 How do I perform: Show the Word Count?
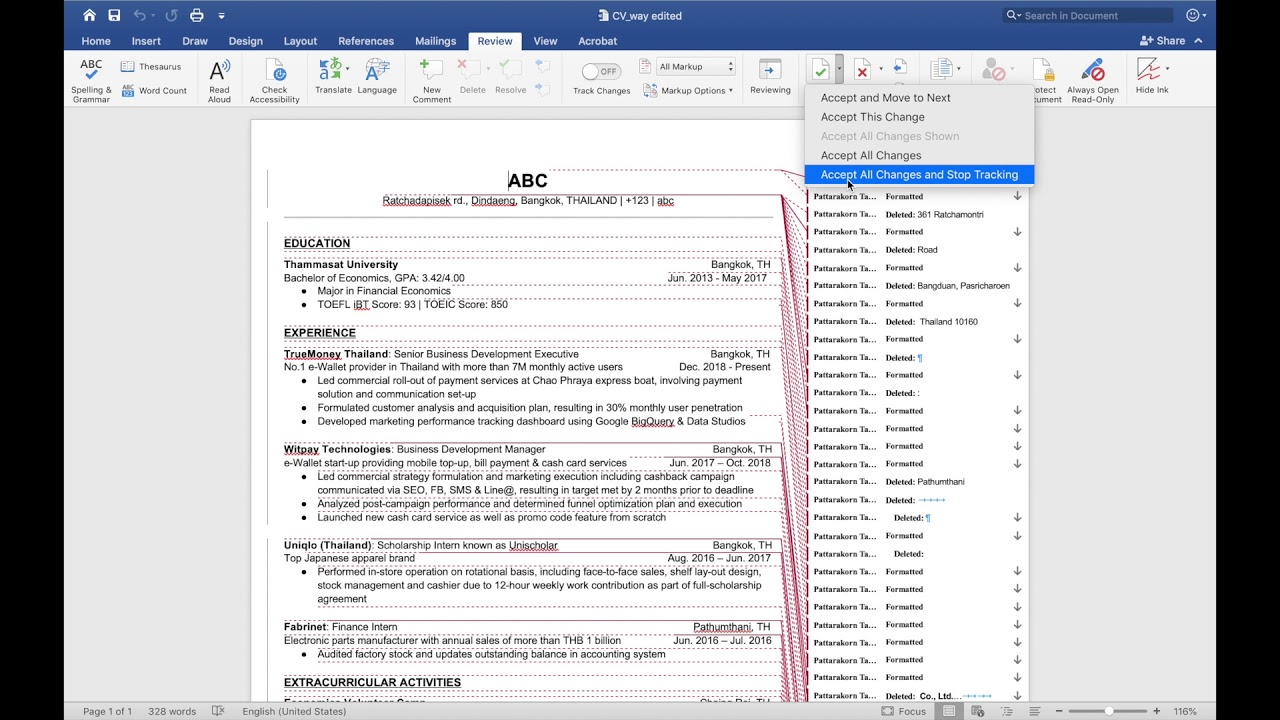[x=154, y=90]
